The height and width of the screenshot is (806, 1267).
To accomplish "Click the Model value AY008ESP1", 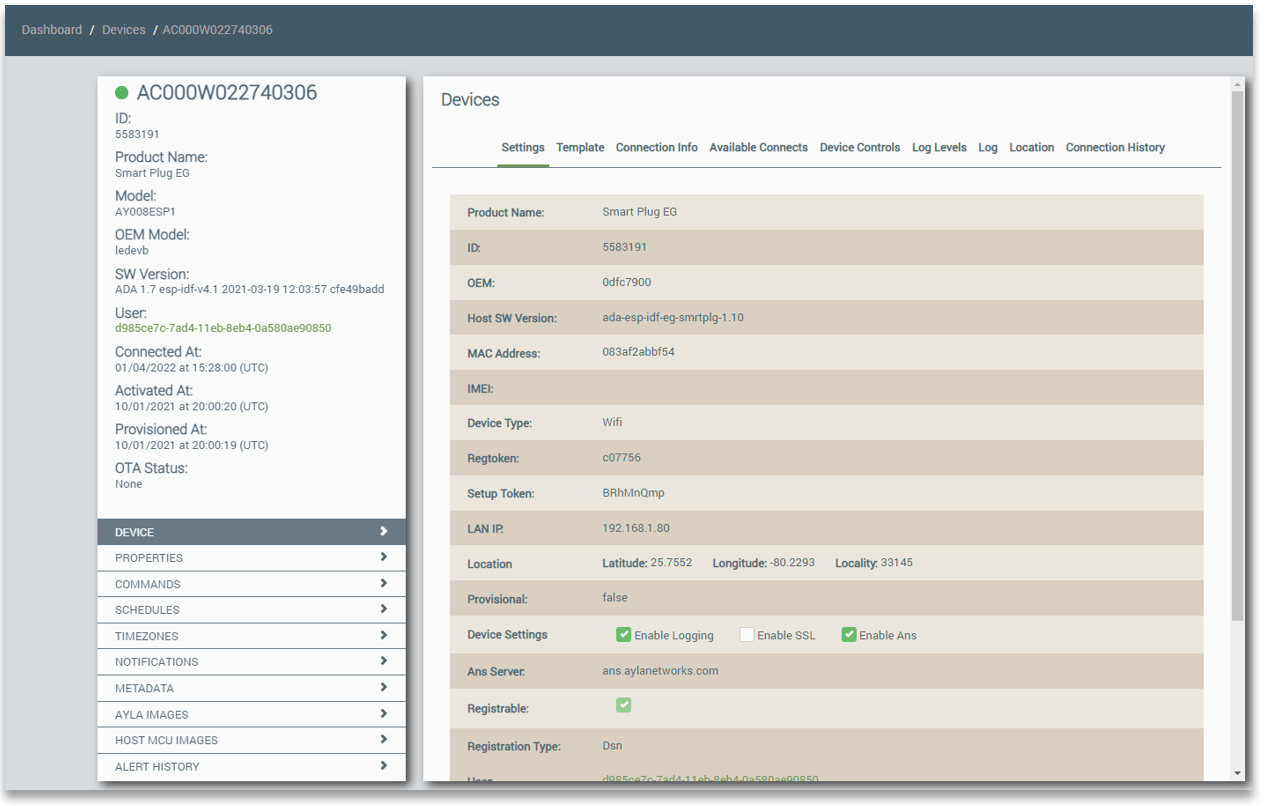I will click(145, 212).
